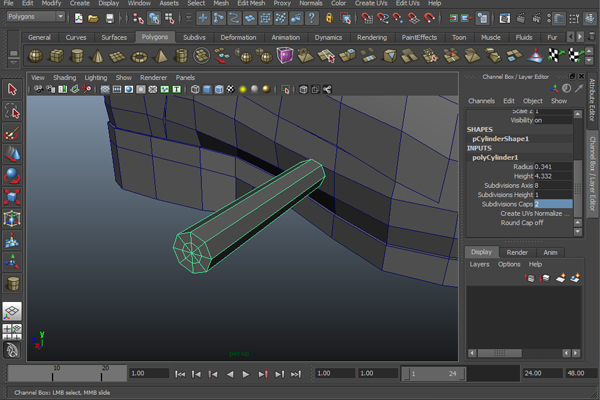The height and width of the screenshot is (400, 600).
Task: Create a polygon cylinder from the shelf
Action: [77, 56]
